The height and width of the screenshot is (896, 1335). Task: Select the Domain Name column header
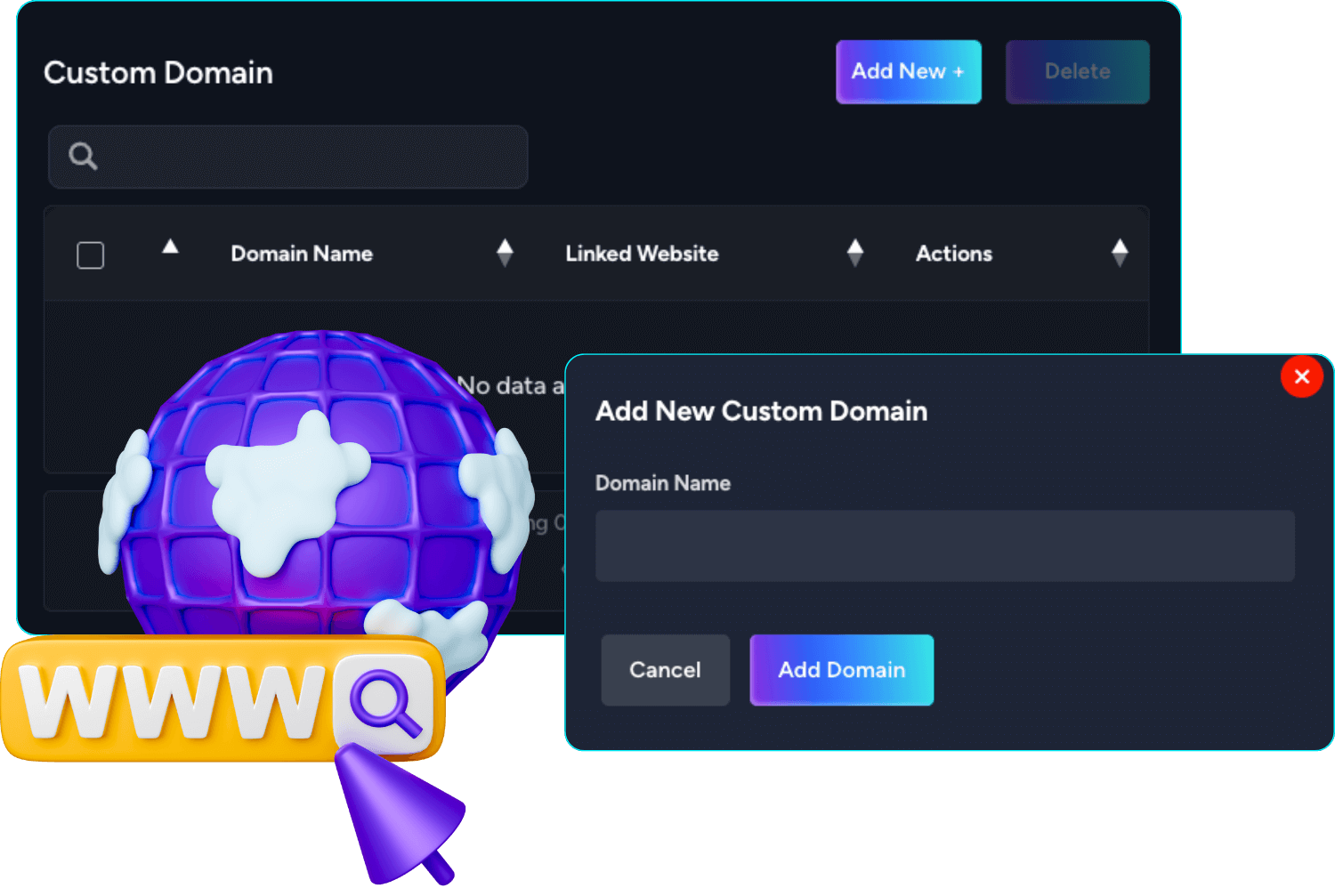(x=302, y=254)
